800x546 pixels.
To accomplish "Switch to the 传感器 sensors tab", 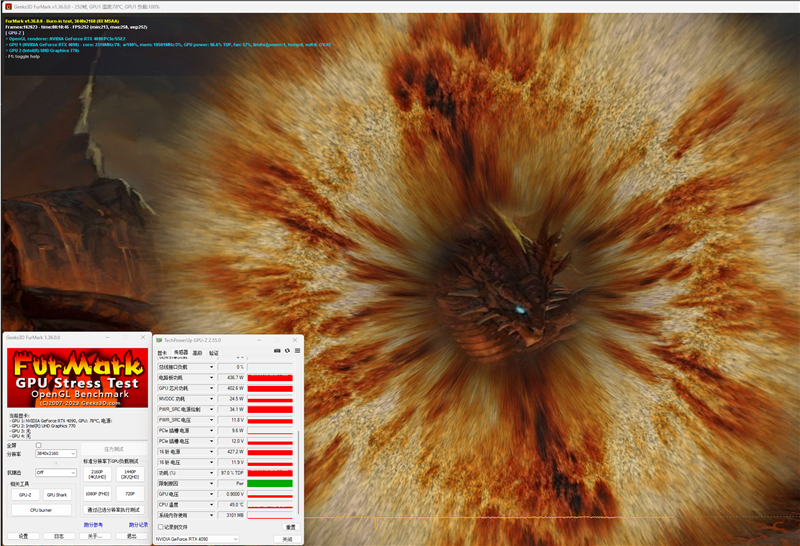I will click(181, 352).
